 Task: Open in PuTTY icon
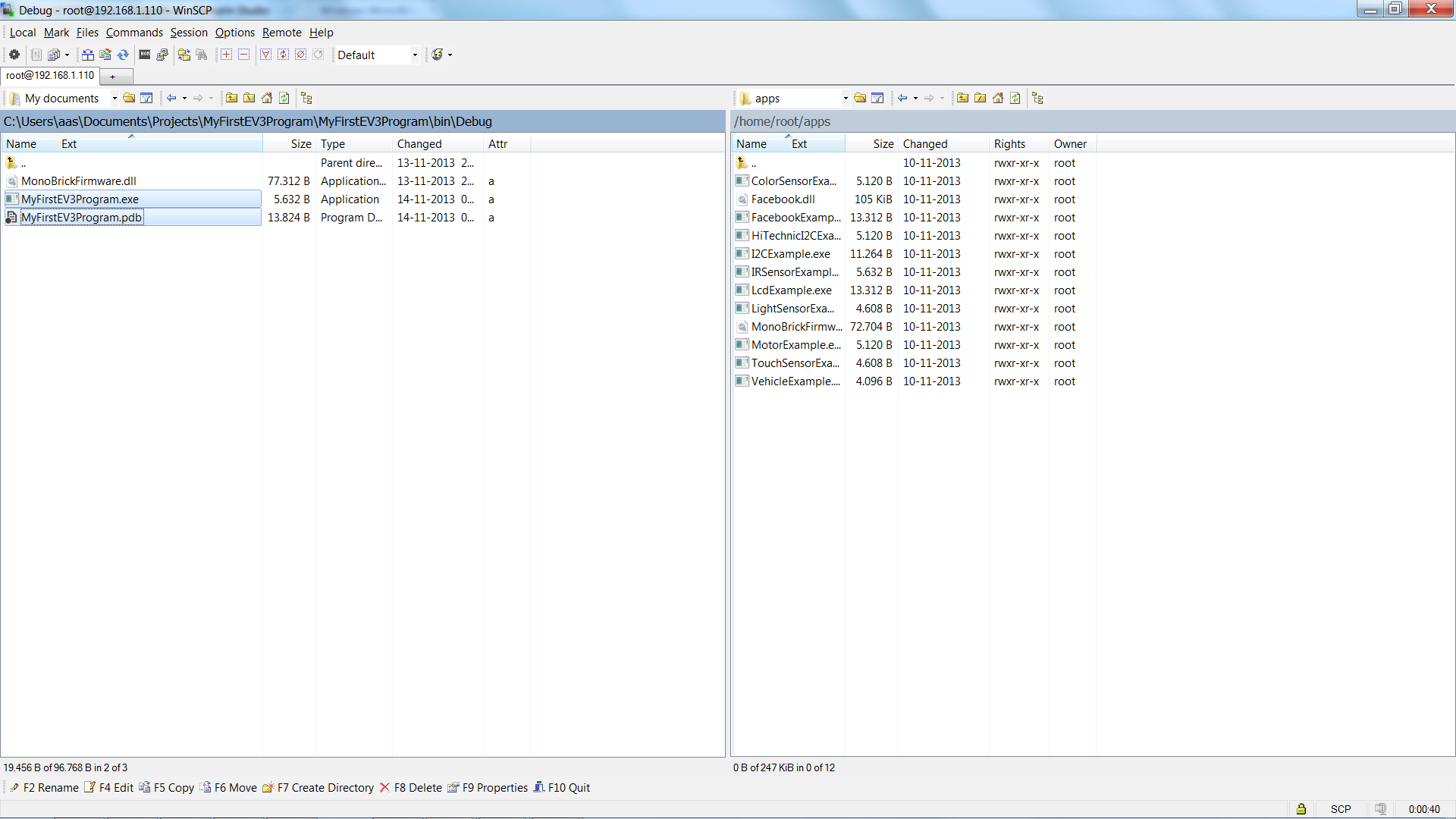click(162, 55)
